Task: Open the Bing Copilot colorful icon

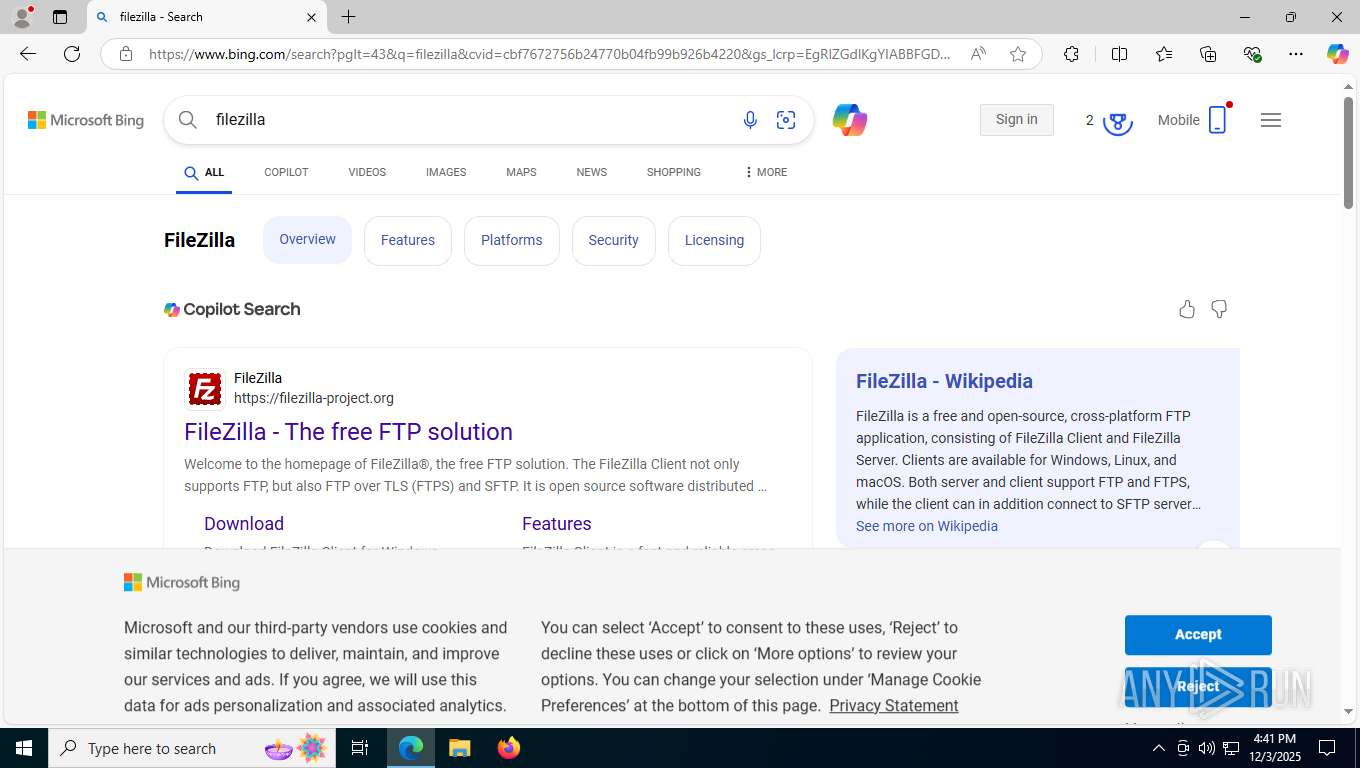Action: click(x=849, y=120)
